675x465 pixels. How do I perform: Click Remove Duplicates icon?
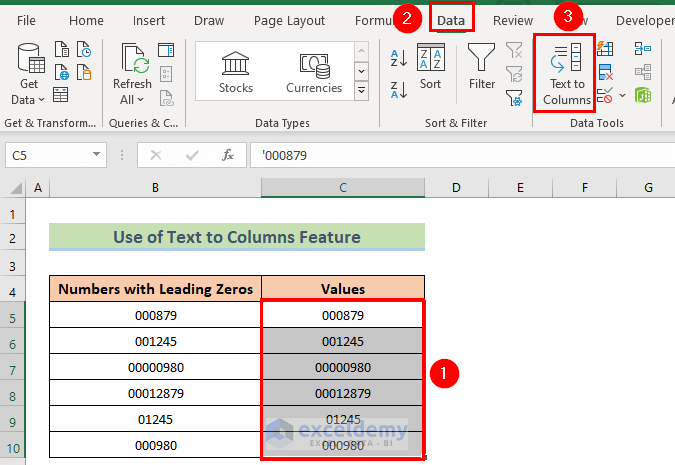[605, 72]
